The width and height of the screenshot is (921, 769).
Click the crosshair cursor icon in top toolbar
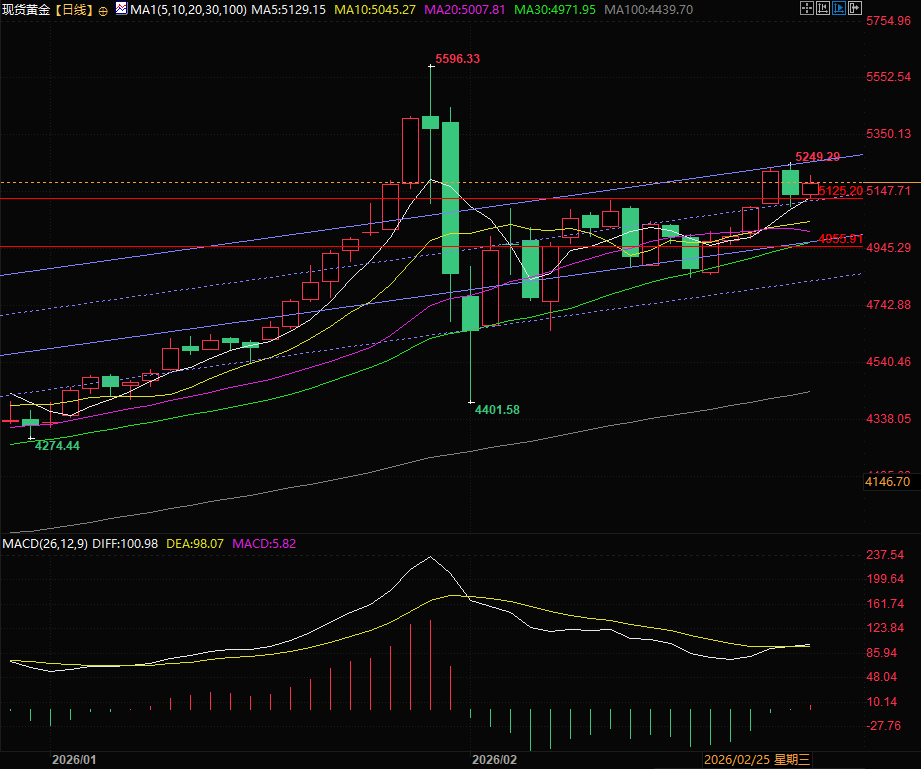(x=807, y=9)
